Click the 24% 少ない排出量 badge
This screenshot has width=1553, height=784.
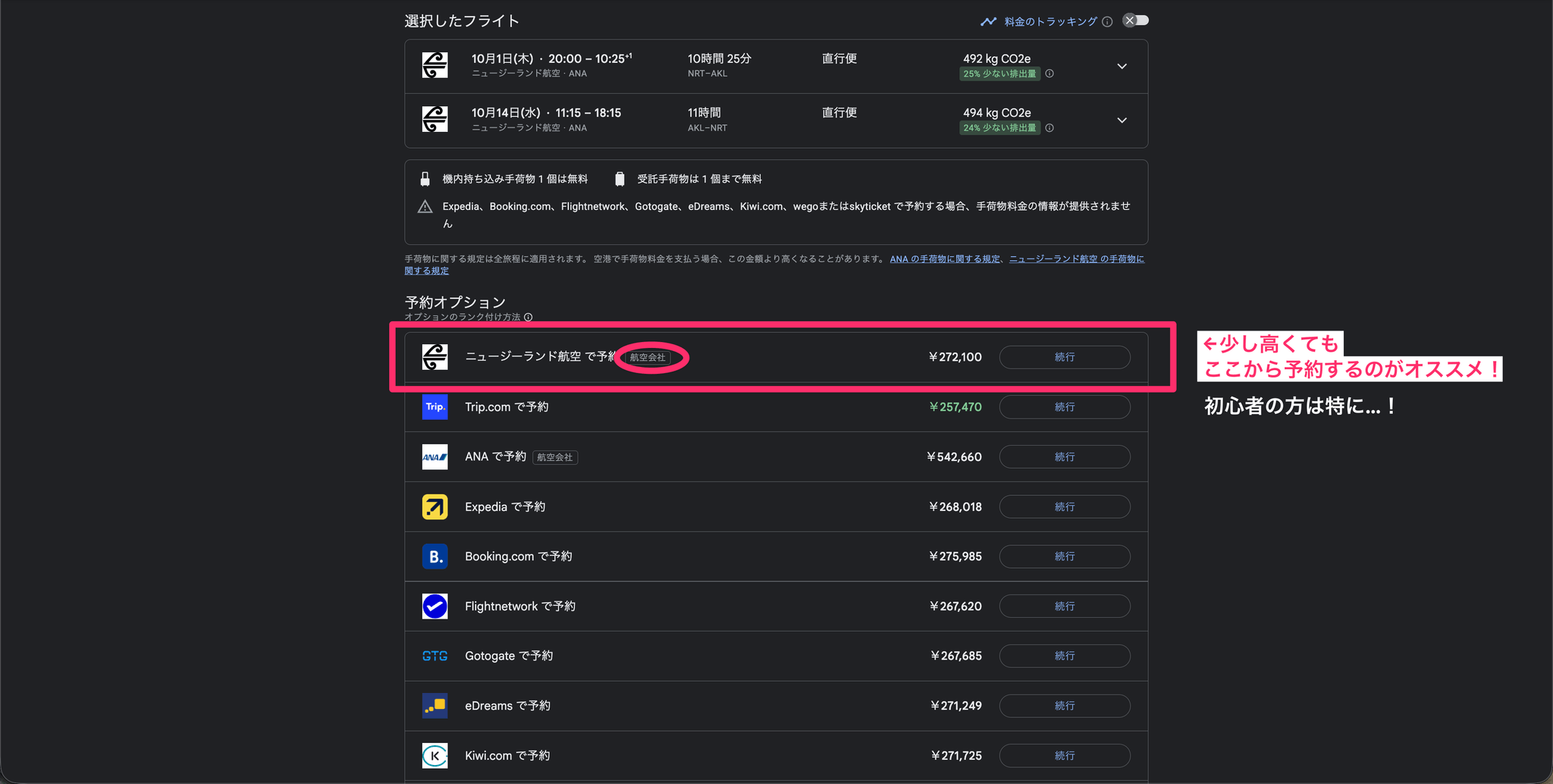click(999, 128)
